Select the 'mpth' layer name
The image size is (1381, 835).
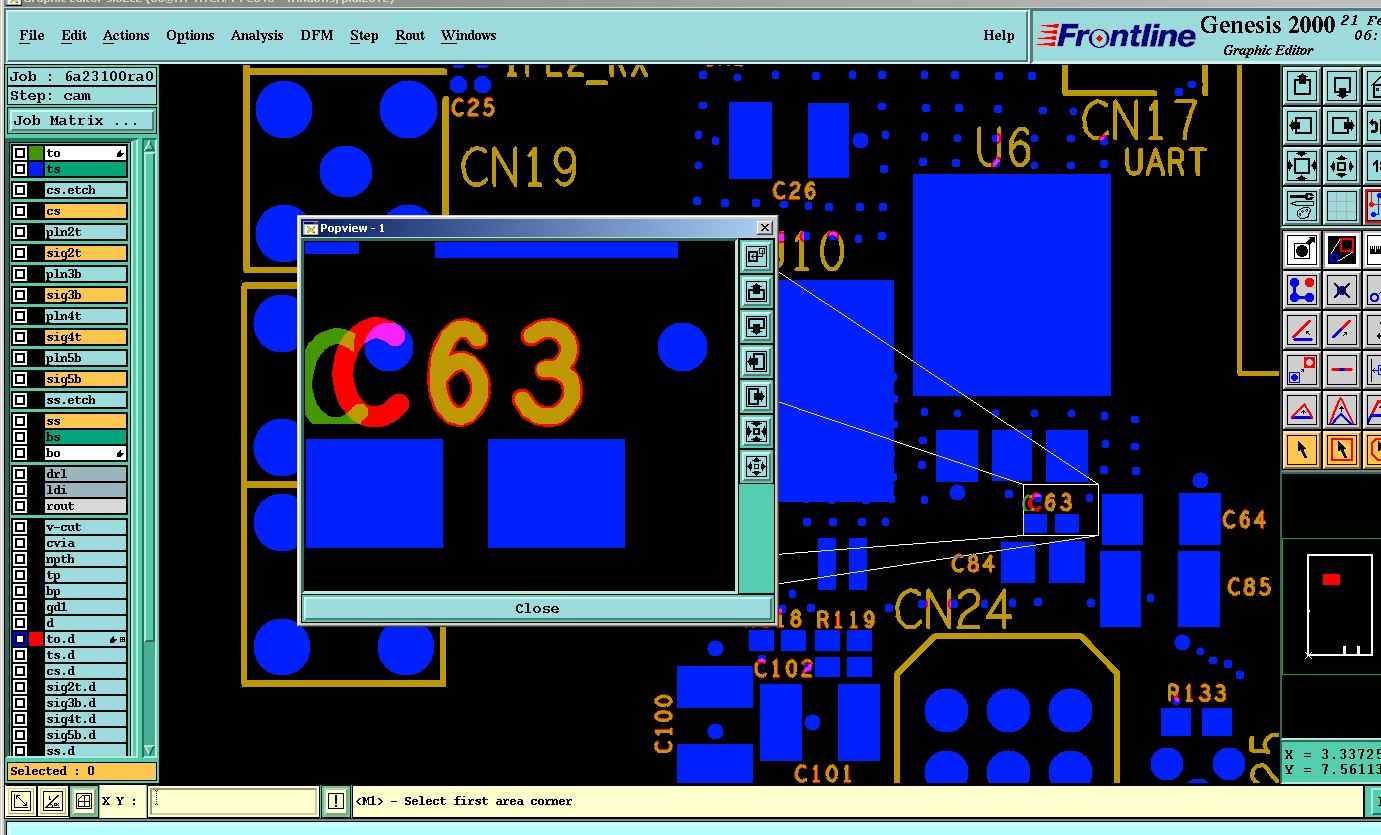click(86, 559)
